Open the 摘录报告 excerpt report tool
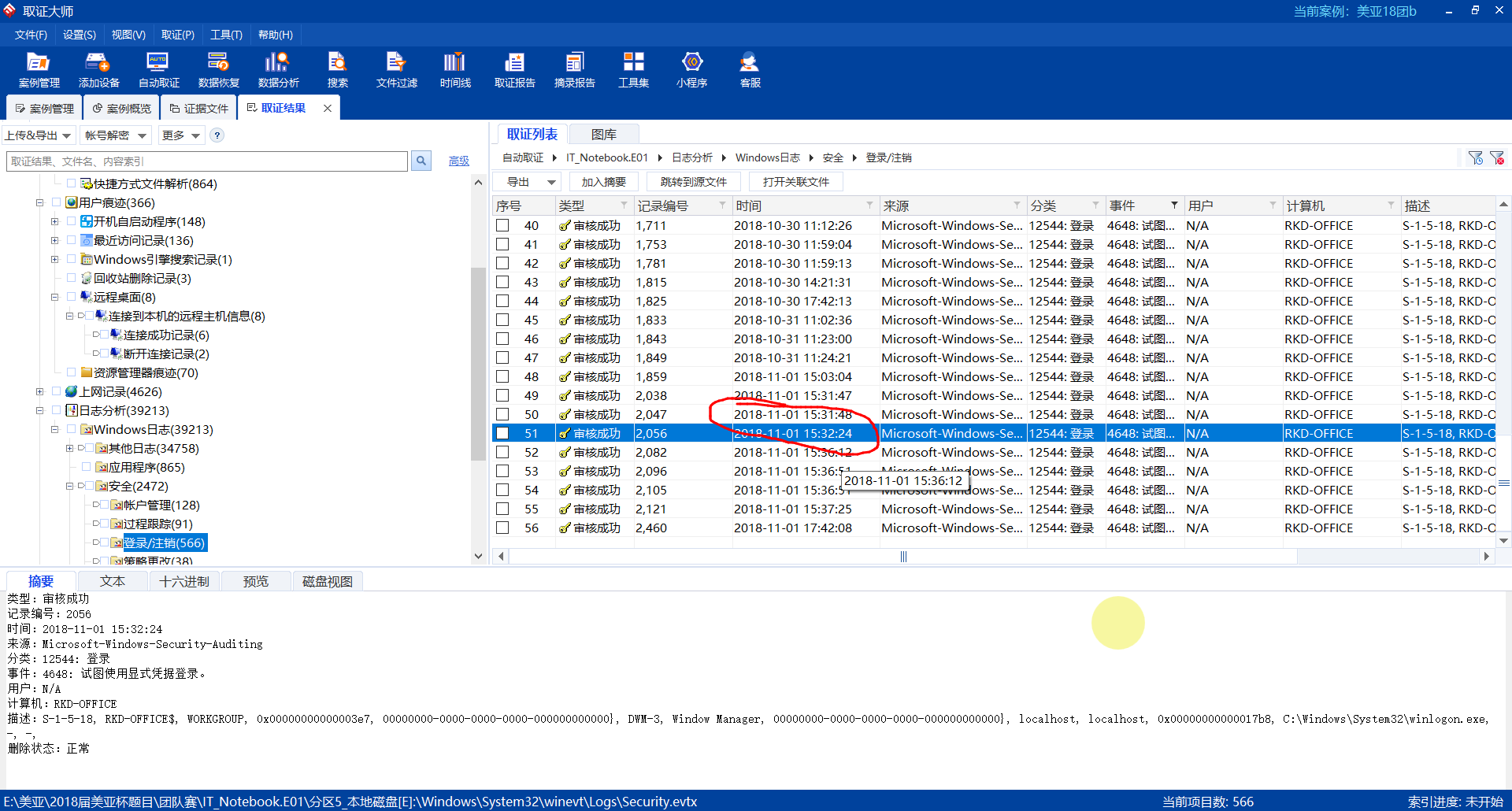 pos(574,70)
